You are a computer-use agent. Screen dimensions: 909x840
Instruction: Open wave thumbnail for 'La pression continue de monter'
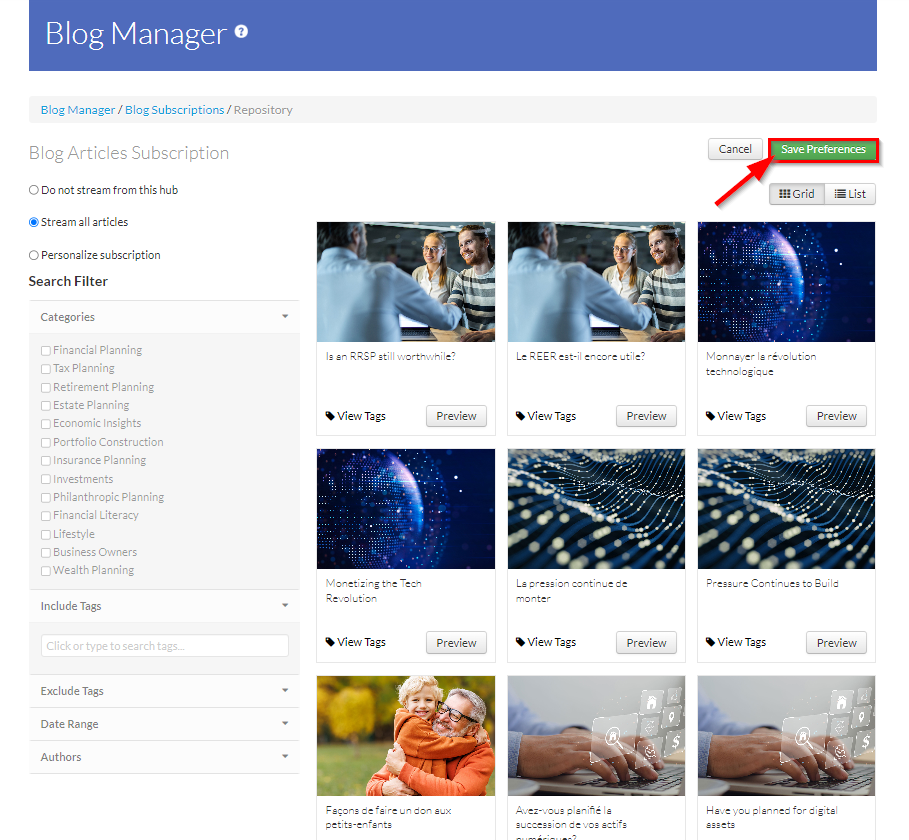click(596, 508)
